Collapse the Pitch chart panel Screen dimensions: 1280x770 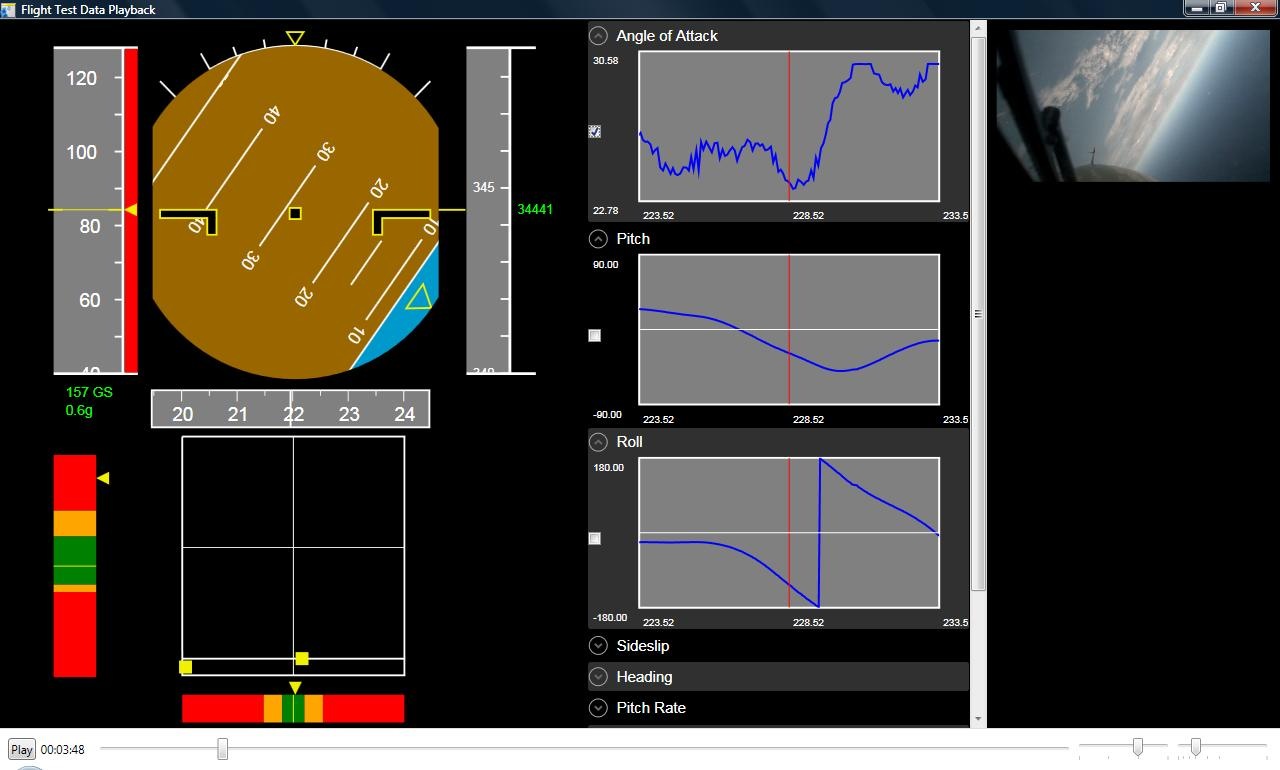pyautogui.click(x=598, y=239)
